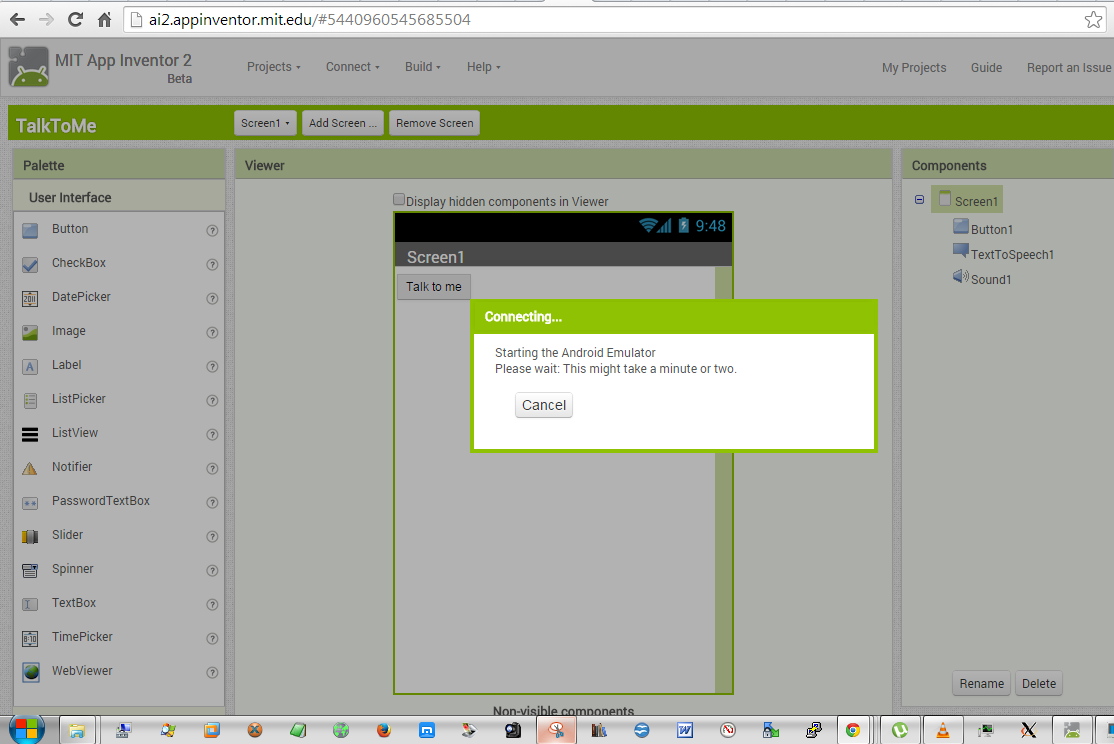This screenshot has height=744, width=1114.
Task: Click the browser home icon
Action: click(x=104, y=19)
